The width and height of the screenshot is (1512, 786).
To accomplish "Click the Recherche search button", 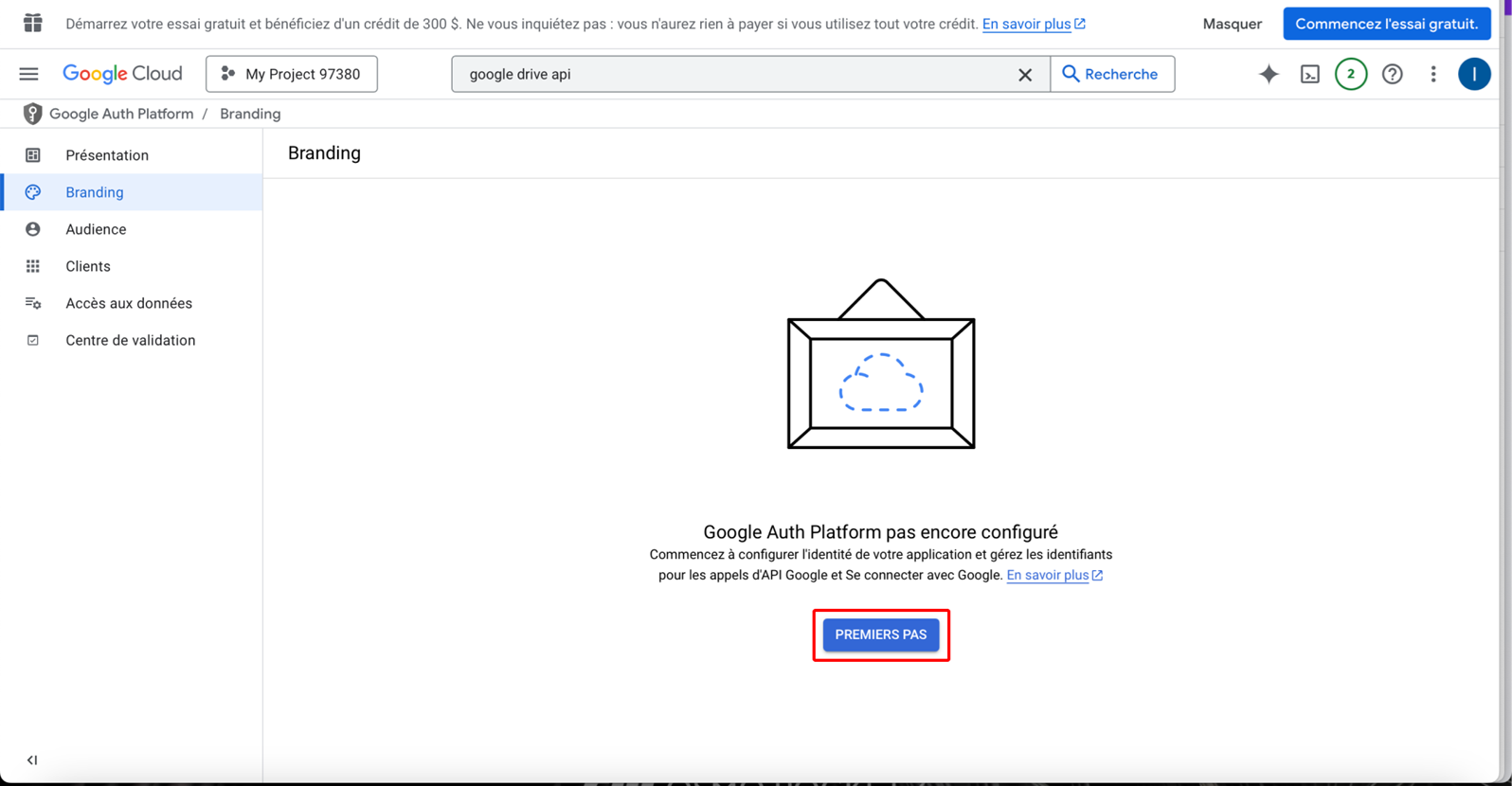I will 1111,74.
